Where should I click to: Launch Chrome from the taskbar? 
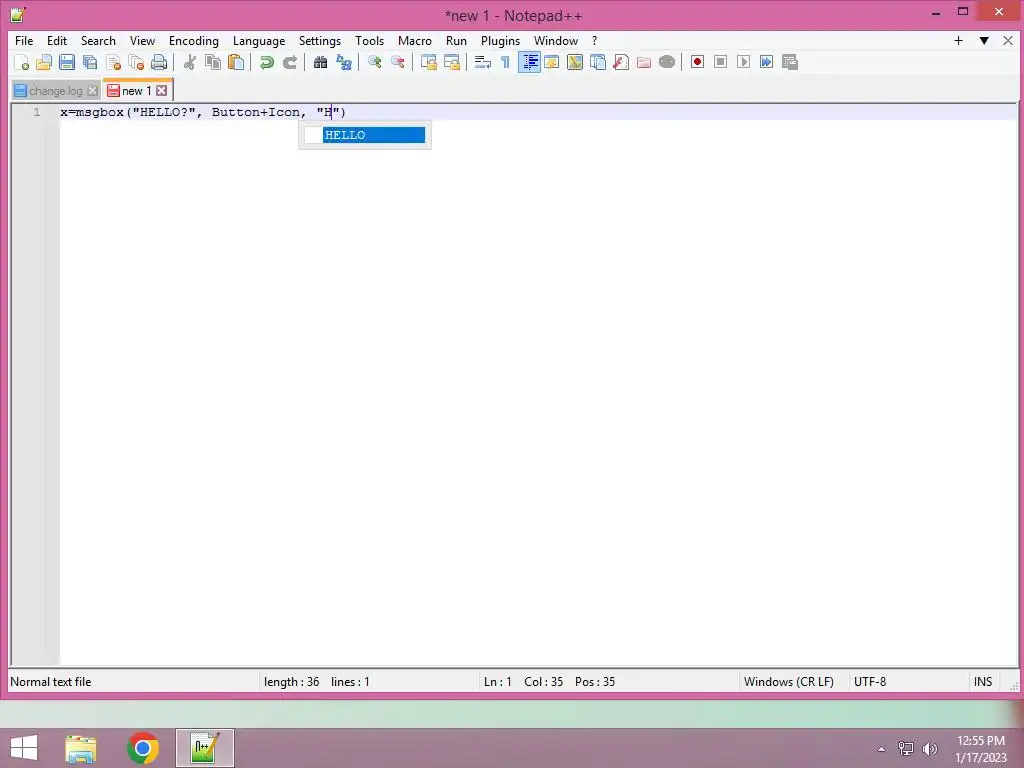click(143, 748)
